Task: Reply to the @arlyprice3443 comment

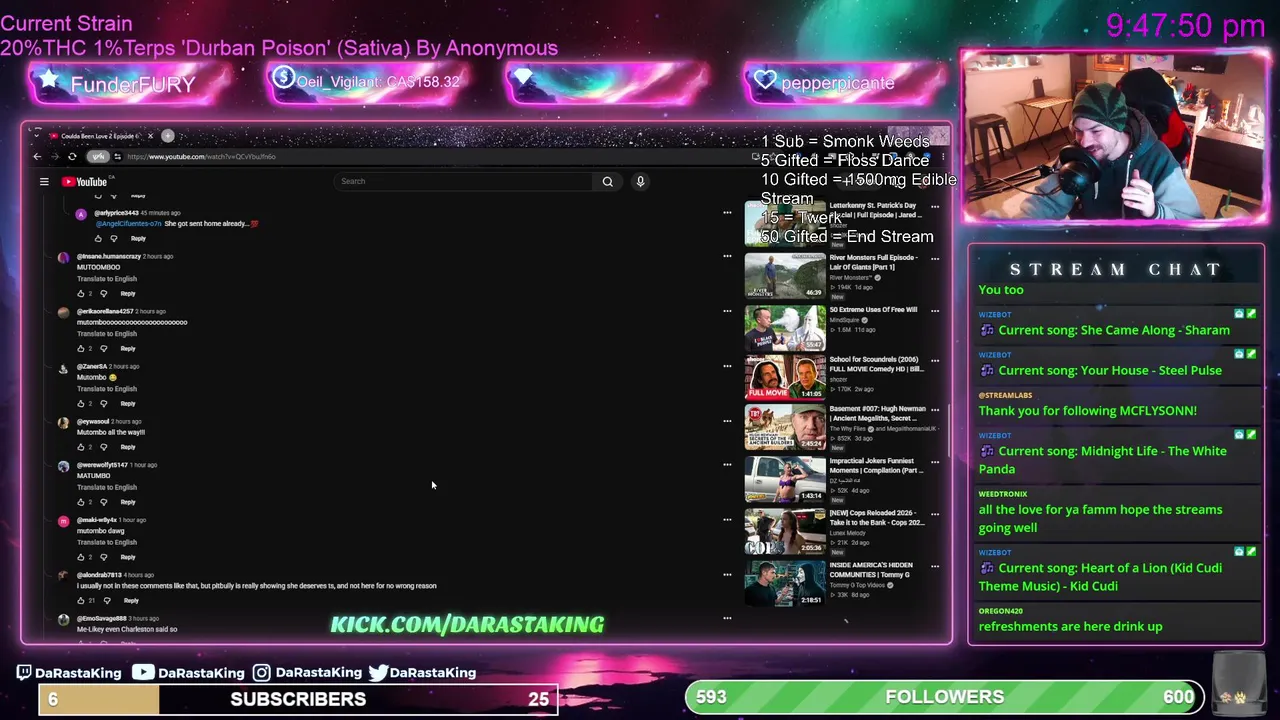Action: (x=138, y=238)
